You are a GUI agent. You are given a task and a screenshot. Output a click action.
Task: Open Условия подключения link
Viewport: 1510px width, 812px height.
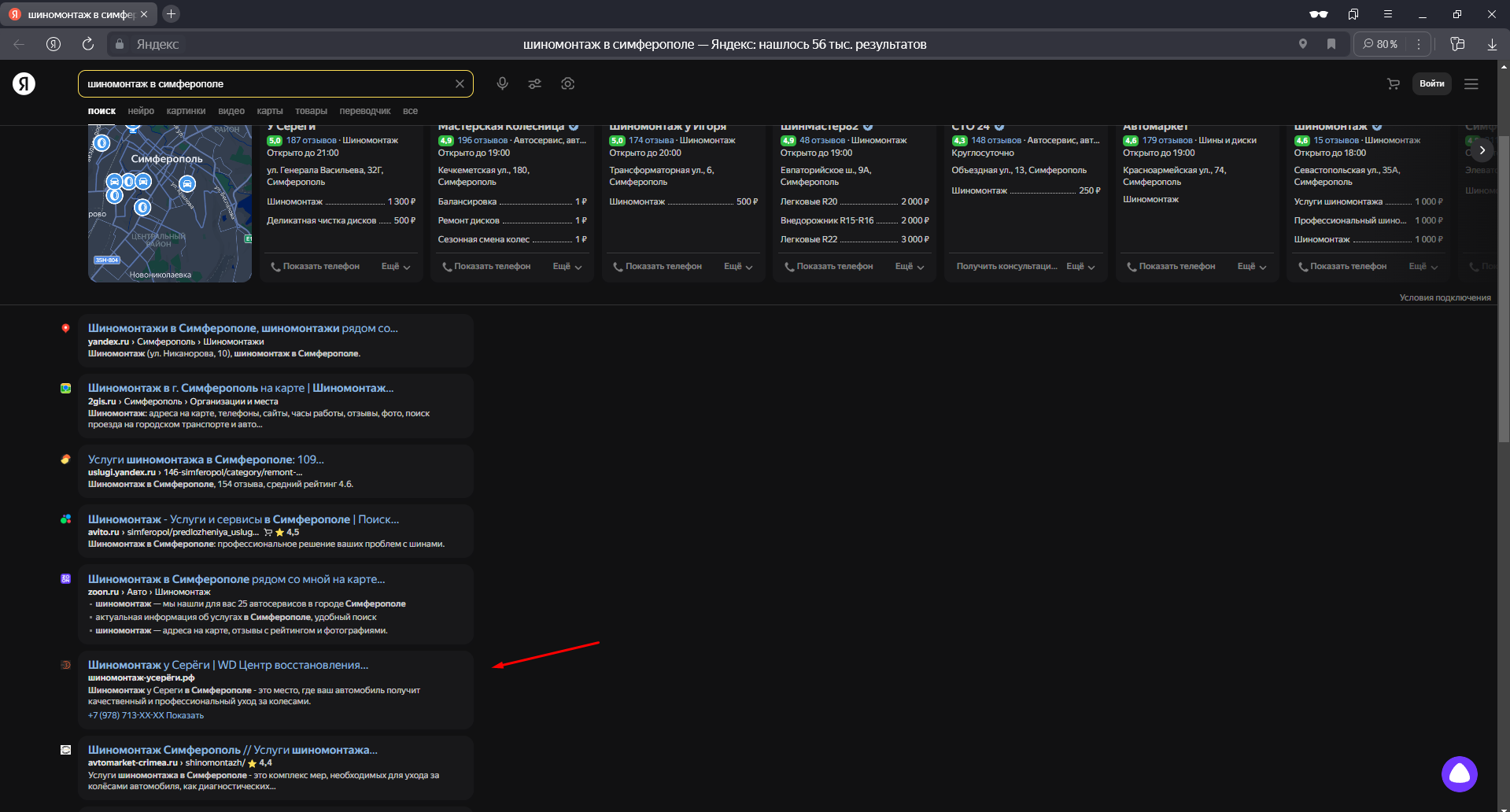click(1445, 297)
